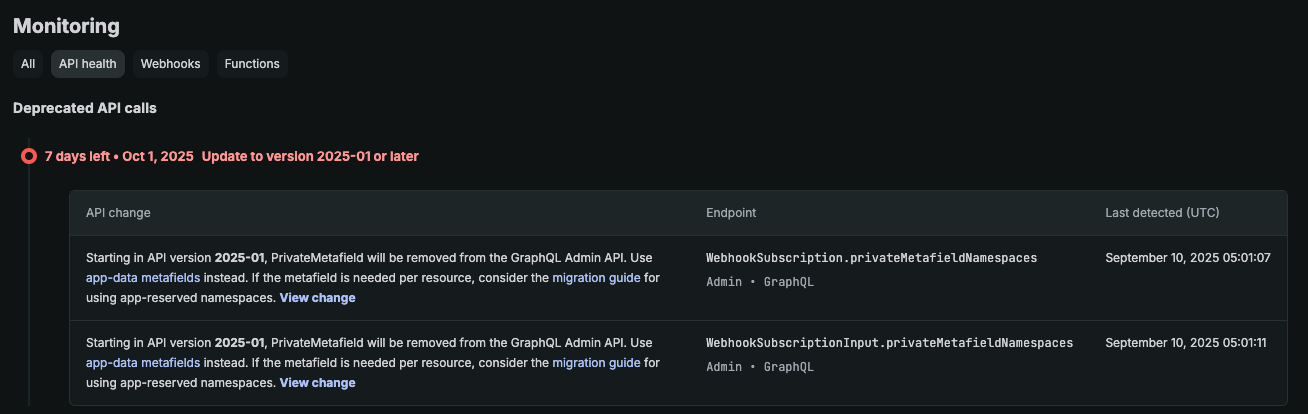Select the API health tab

coord(88,64)
